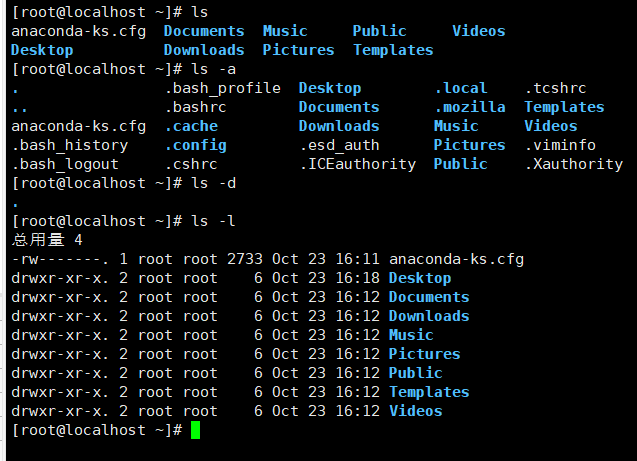Screen dimensions: 637x461
Task: Click the .bash_logout file name
Action: tap(65, 164)
